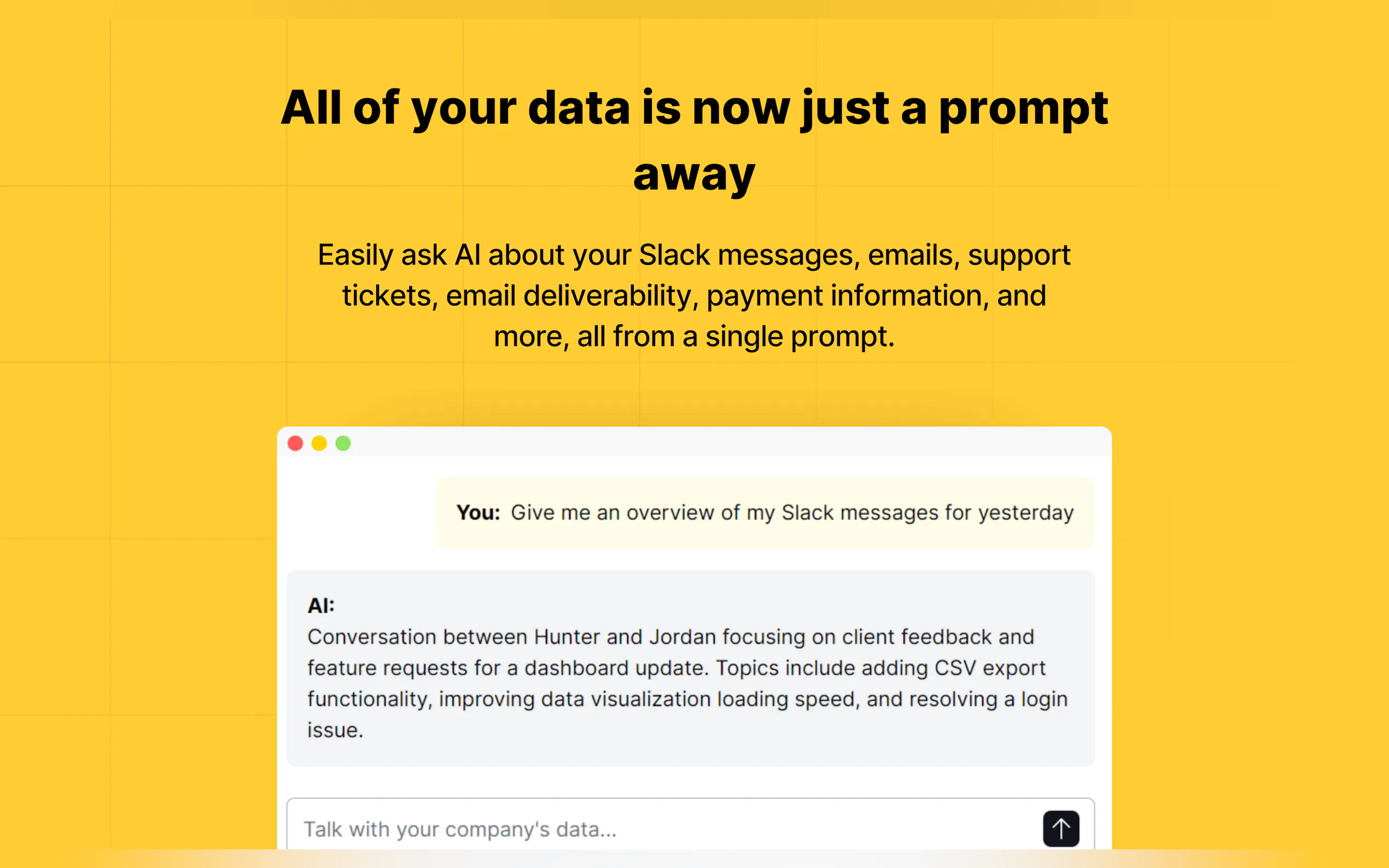Click the user's Slack overview message bubble
The width and height of the screenshot is (1389, 868).
[764, 513]
